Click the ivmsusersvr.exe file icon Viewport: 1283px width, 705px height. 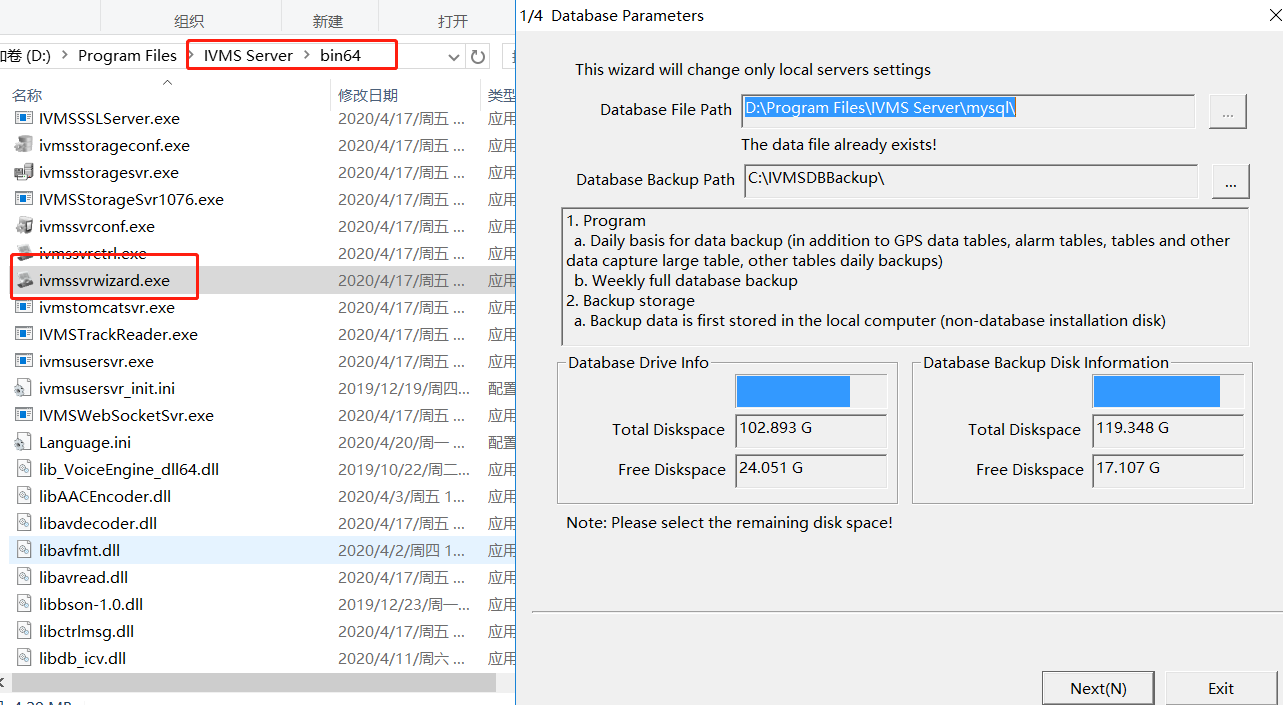pos(24,361)
